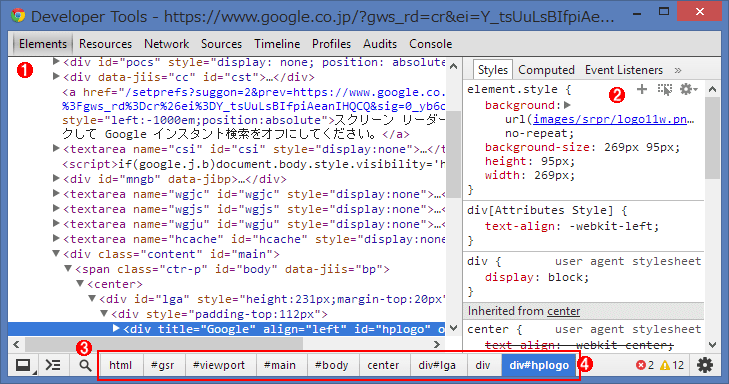Collapse the center element node
This screenshot has height=384, width=729.
click(x=80, y=283)
